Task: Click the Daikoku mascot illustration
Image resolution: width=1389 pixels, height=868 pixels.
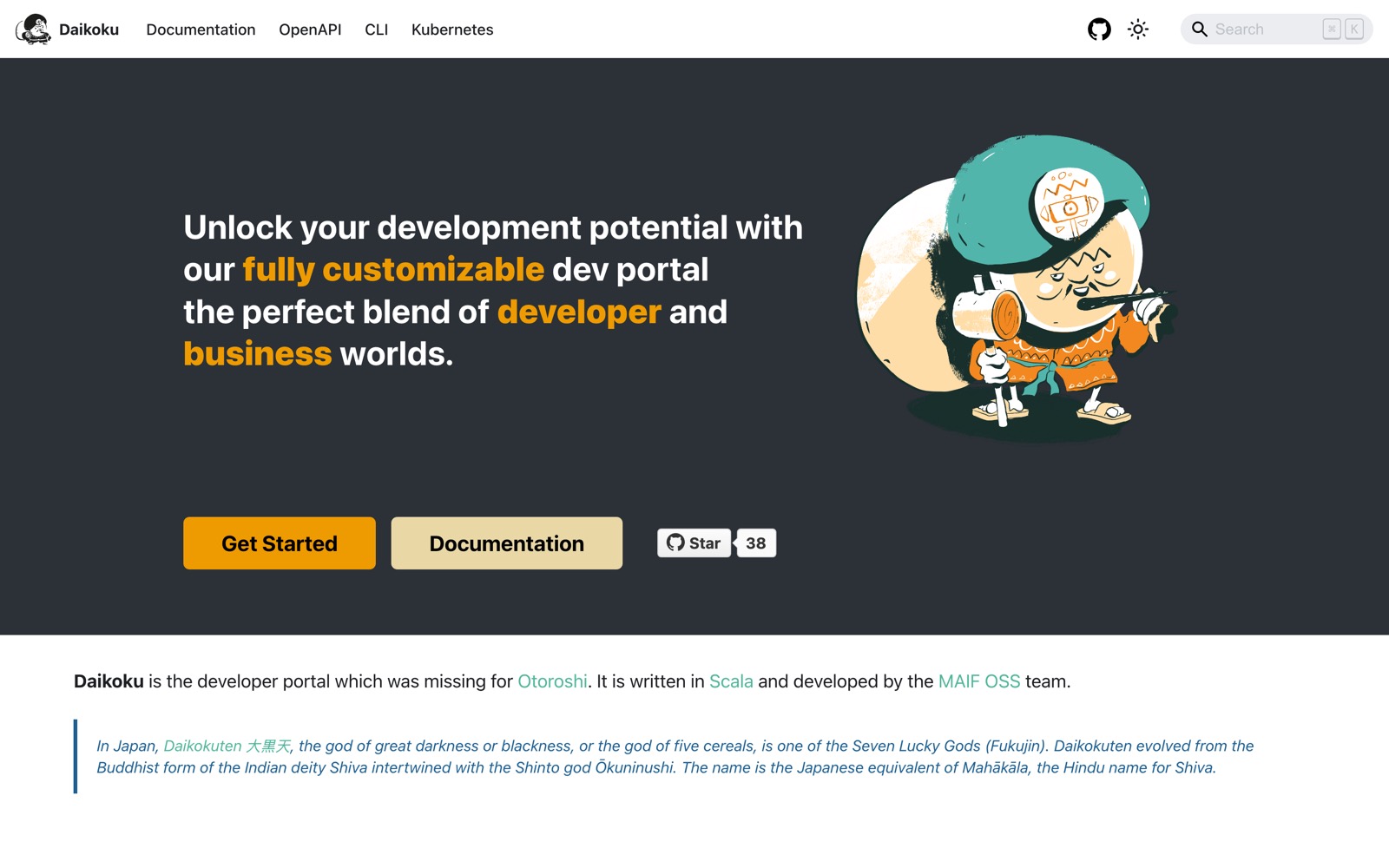Action: [1016, 288]
